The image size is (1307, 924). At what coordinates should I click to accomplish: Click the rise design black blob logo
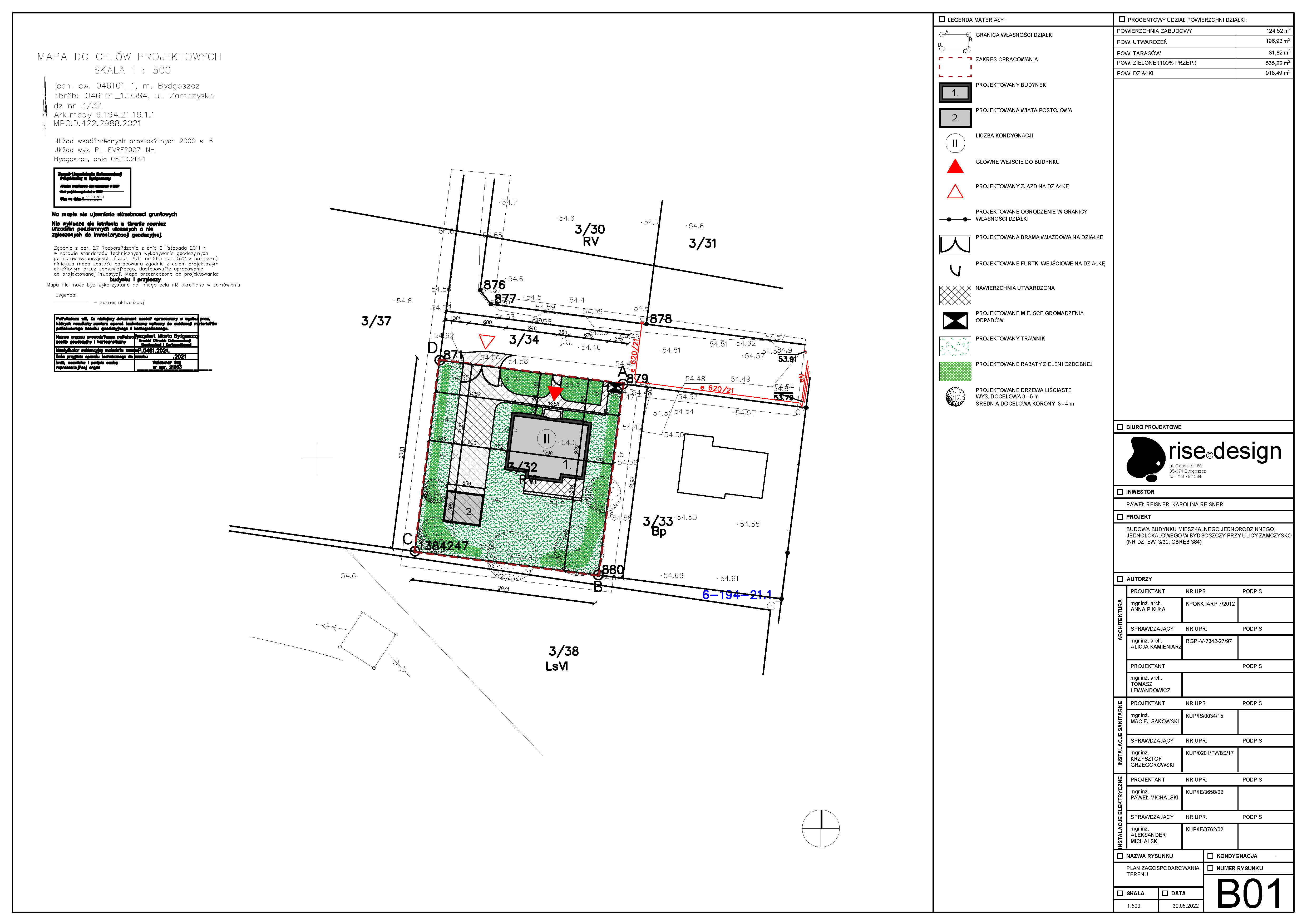[x=1145, y=459]
